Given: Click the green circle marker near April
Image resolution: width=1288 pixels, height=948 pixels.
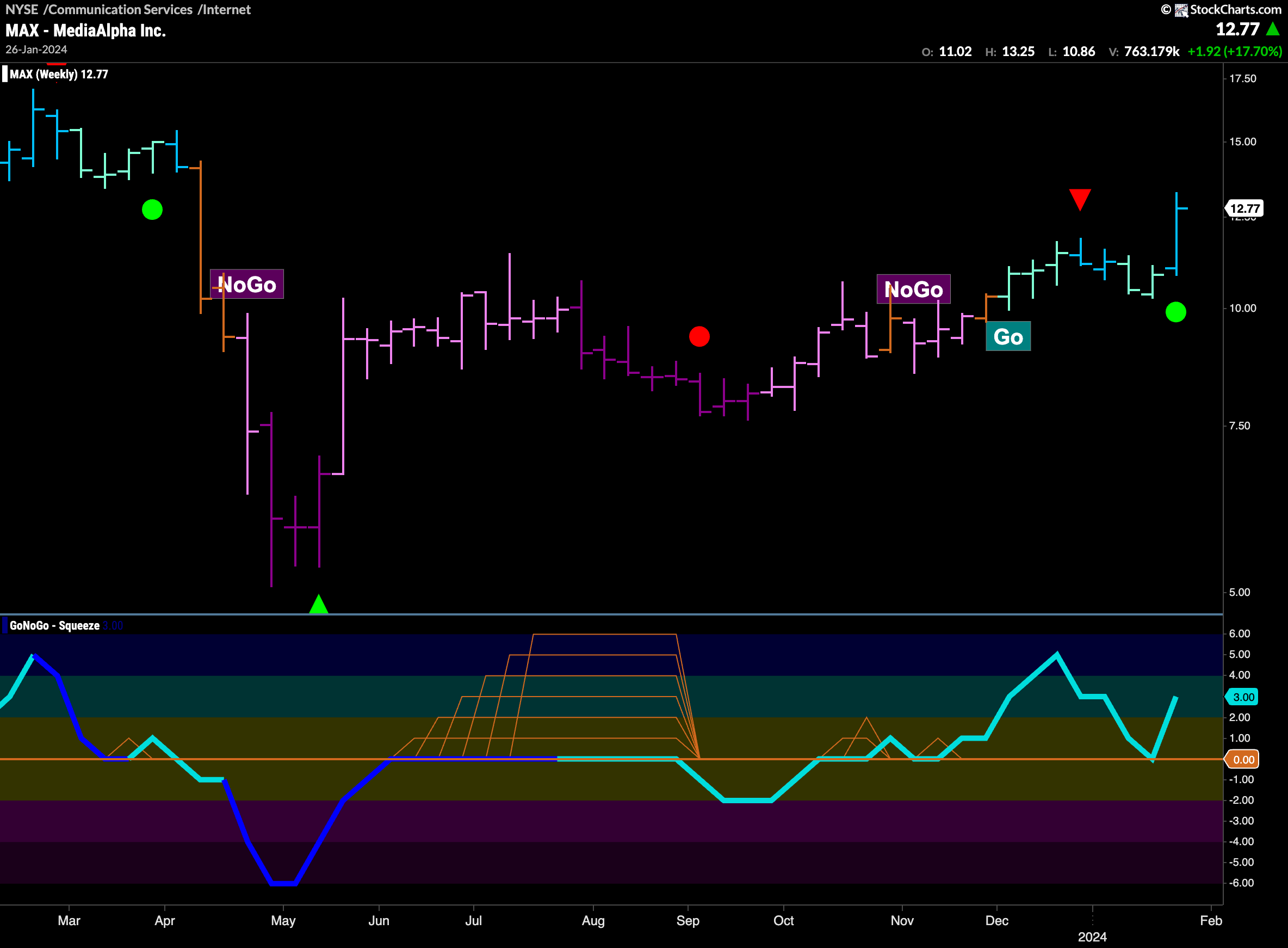Looking at the screenshot, I should coord(152,210).
